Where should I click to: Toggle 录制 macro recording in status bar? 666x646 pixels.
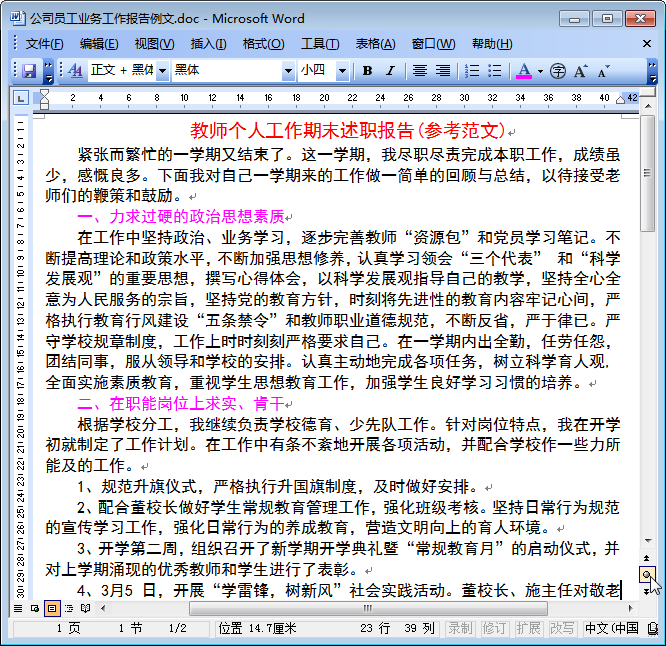coord(460,628)
